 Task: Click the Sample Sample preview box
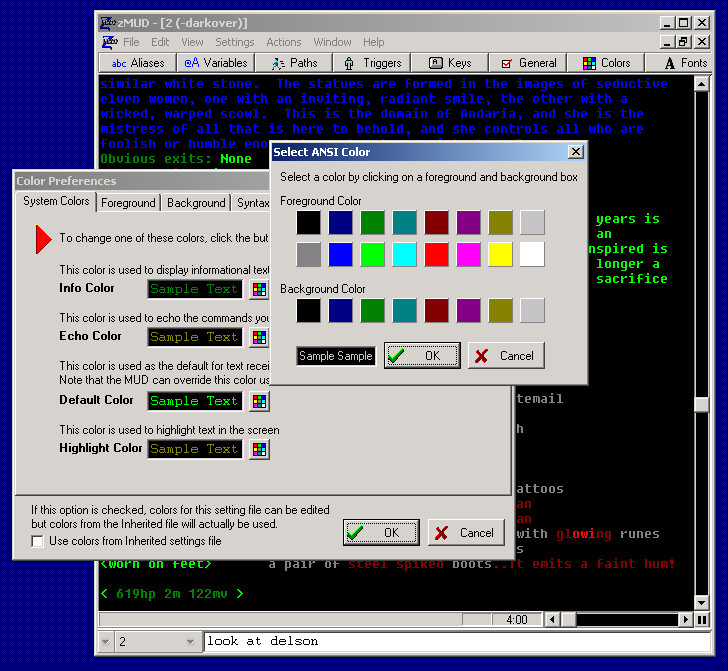click(x=336, y=356)
